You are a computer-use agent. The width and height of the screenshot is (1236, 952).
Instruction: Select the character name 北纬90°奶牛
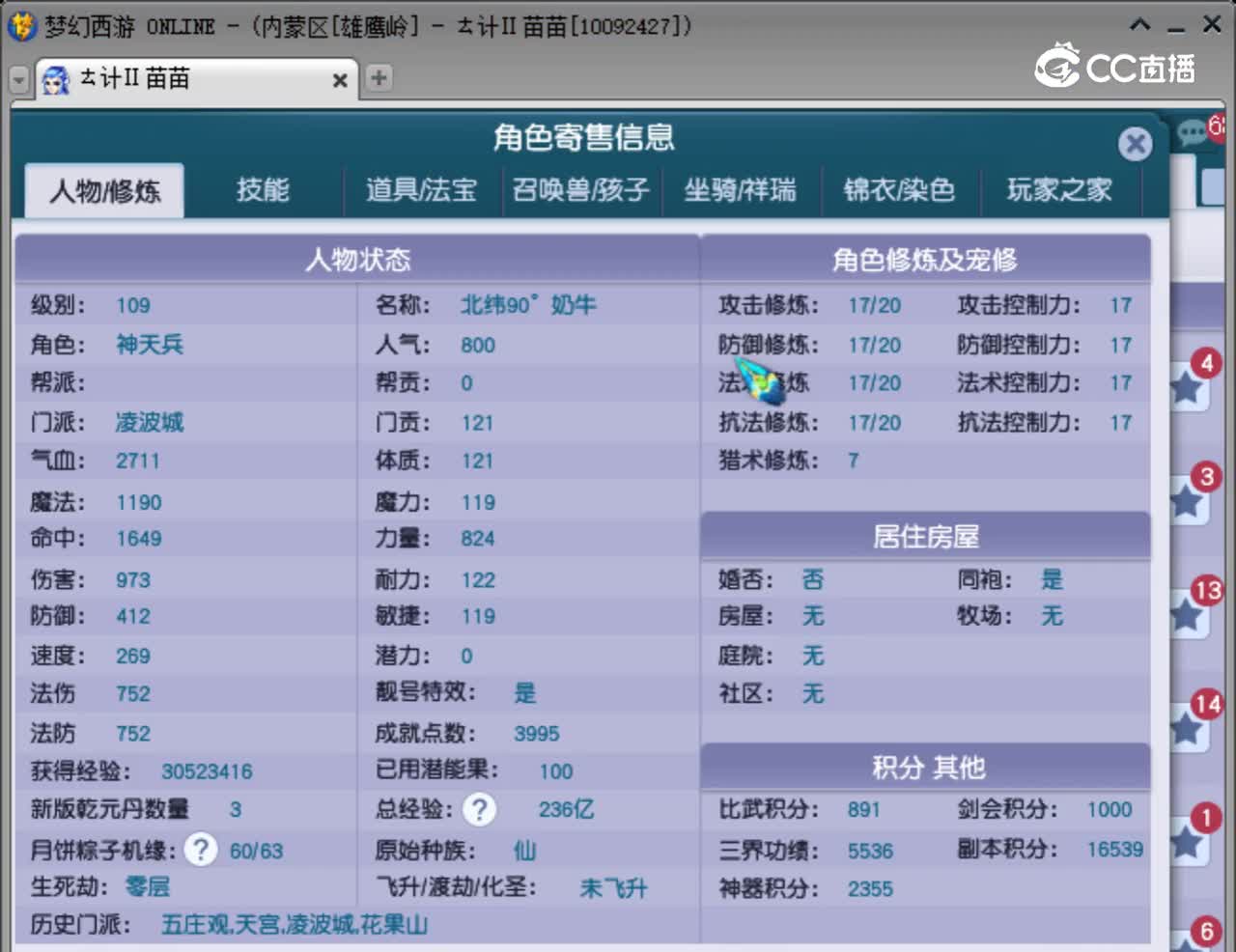[527, 305]
